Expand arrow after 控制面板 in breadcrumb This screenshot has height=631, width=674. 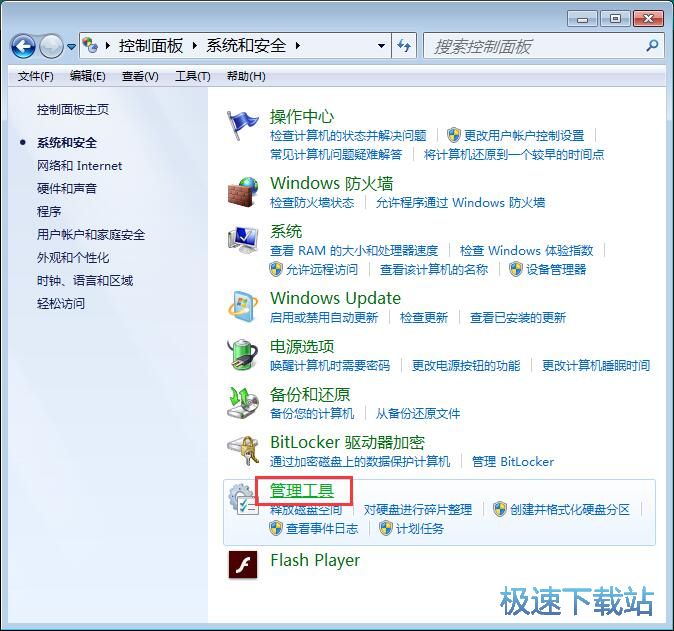(x=195, y=45)
